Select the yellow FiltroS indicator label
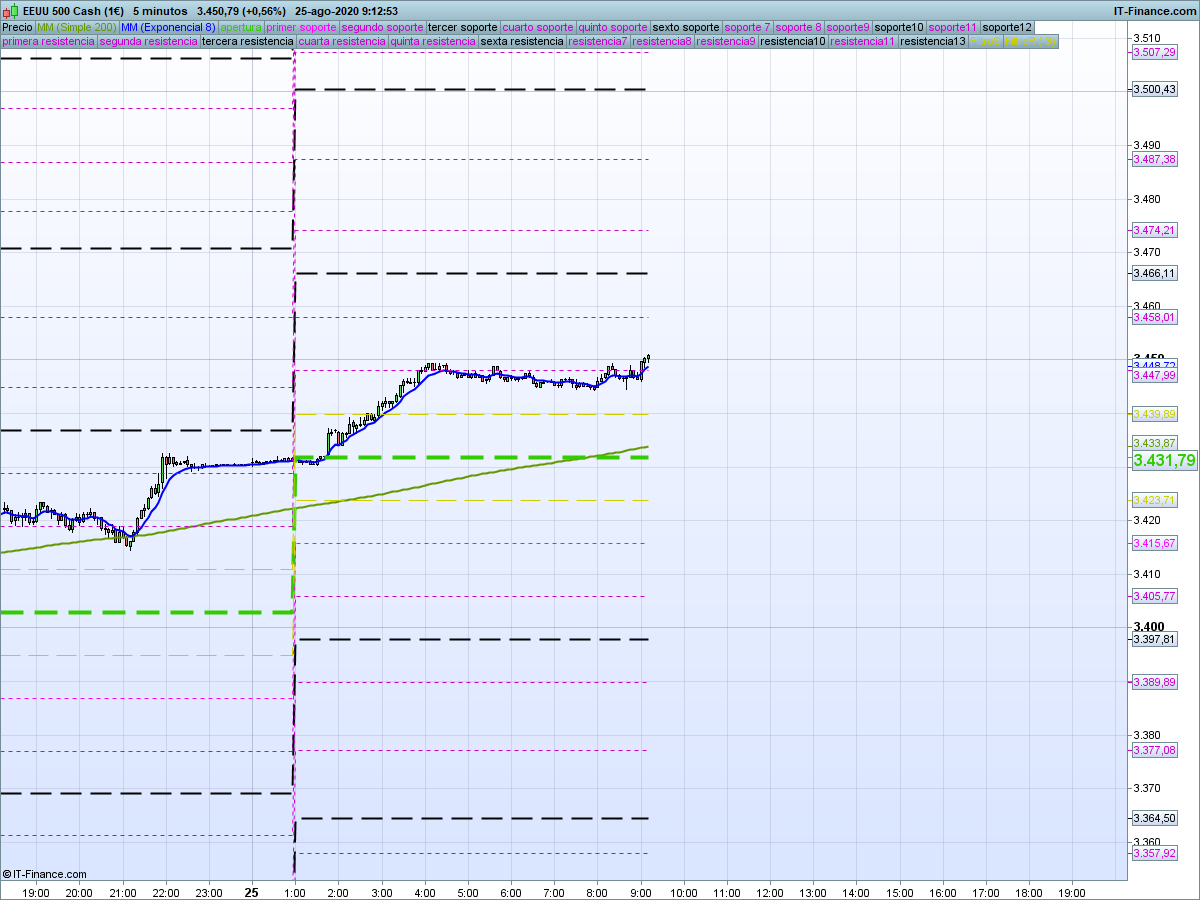 click(x=985, y=42)
